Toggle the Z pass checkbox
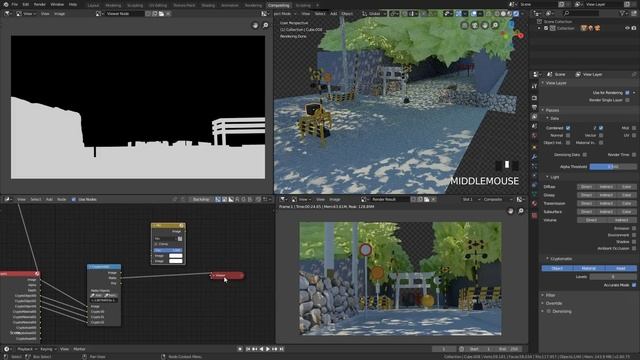This screenshot has width=640, height=360. click(601, 128)
